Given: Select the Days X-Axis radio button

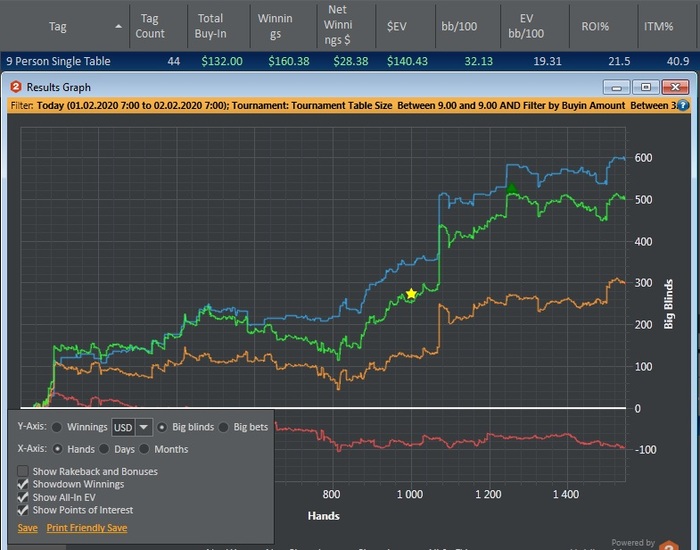Looking at the screenshot, I should click(104, 449).
